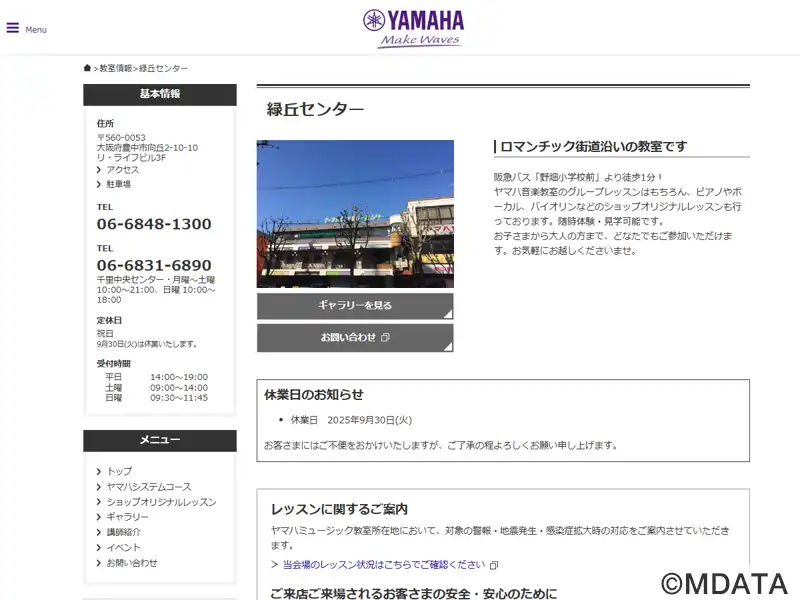Click the chevron beside アクセス

[x=98, y=170]
